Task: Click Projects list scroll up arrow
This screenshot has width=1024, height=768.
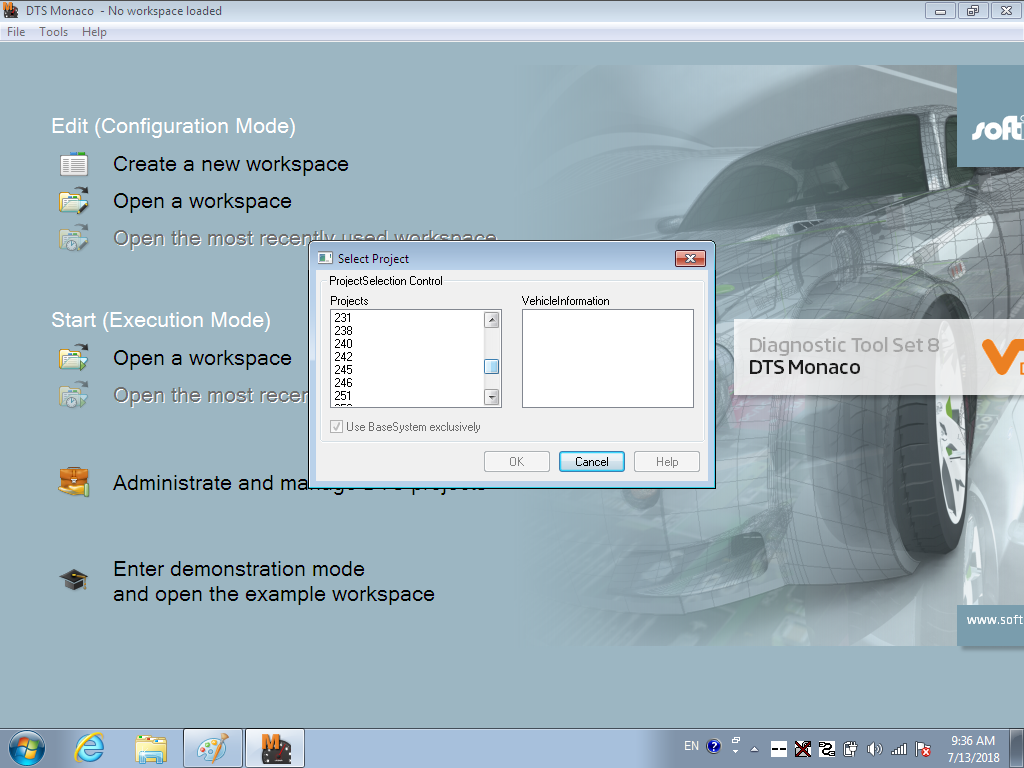Action: coord(492,319)
